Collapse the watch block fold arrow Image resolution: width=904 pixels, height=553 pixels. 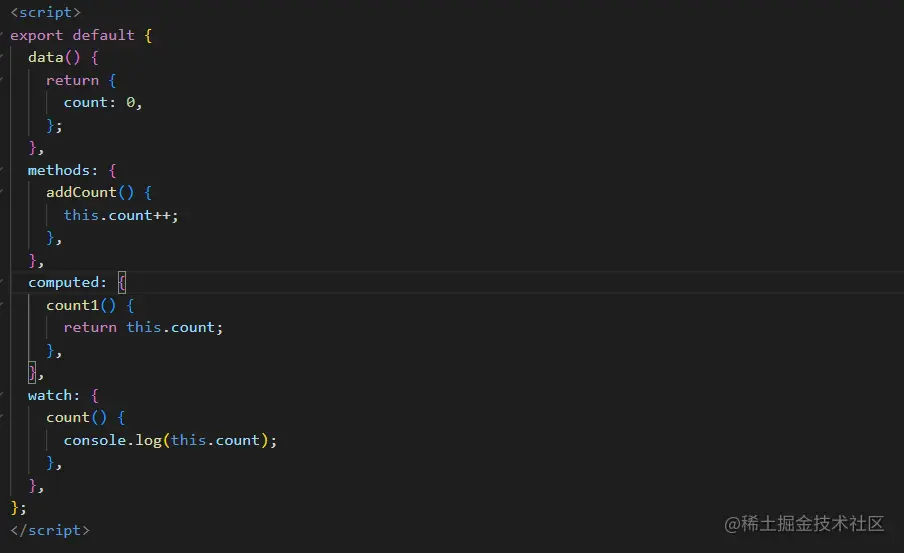tap(2, 395)
